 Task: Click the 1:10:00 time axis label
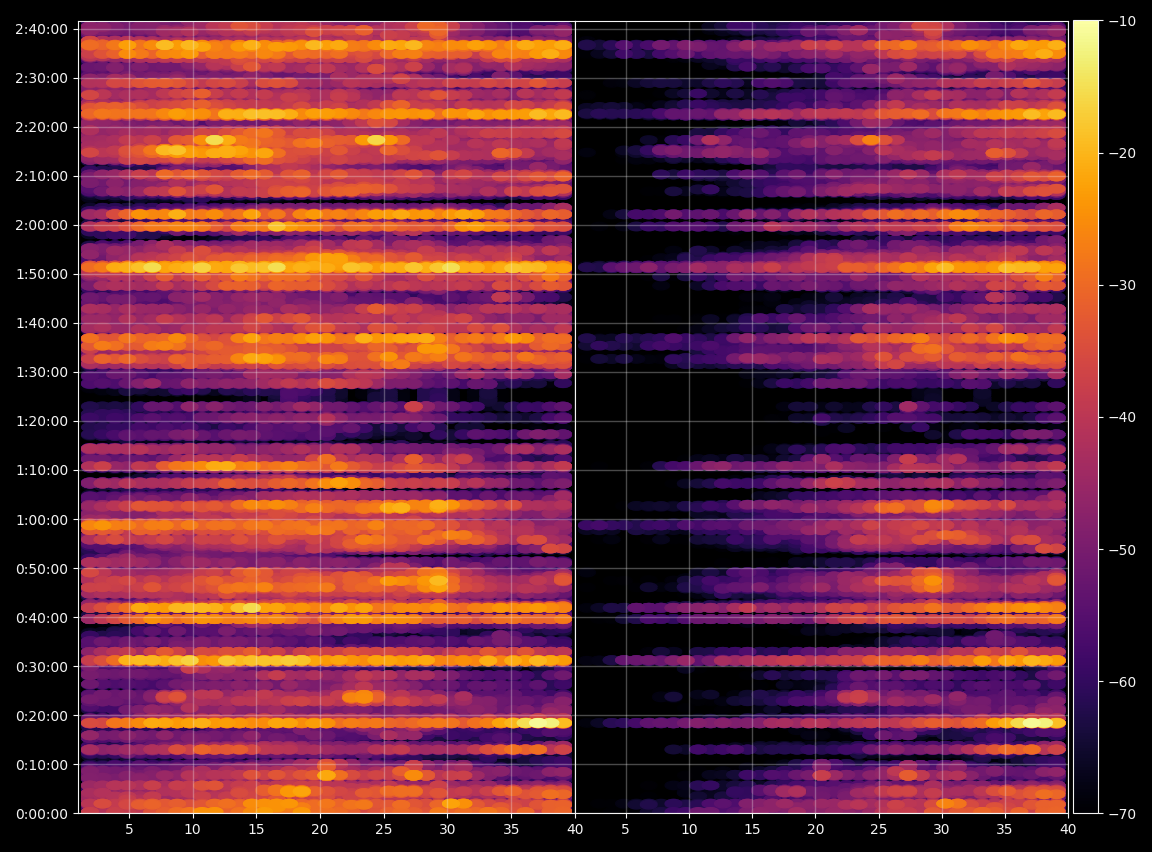tap(42, 470)
